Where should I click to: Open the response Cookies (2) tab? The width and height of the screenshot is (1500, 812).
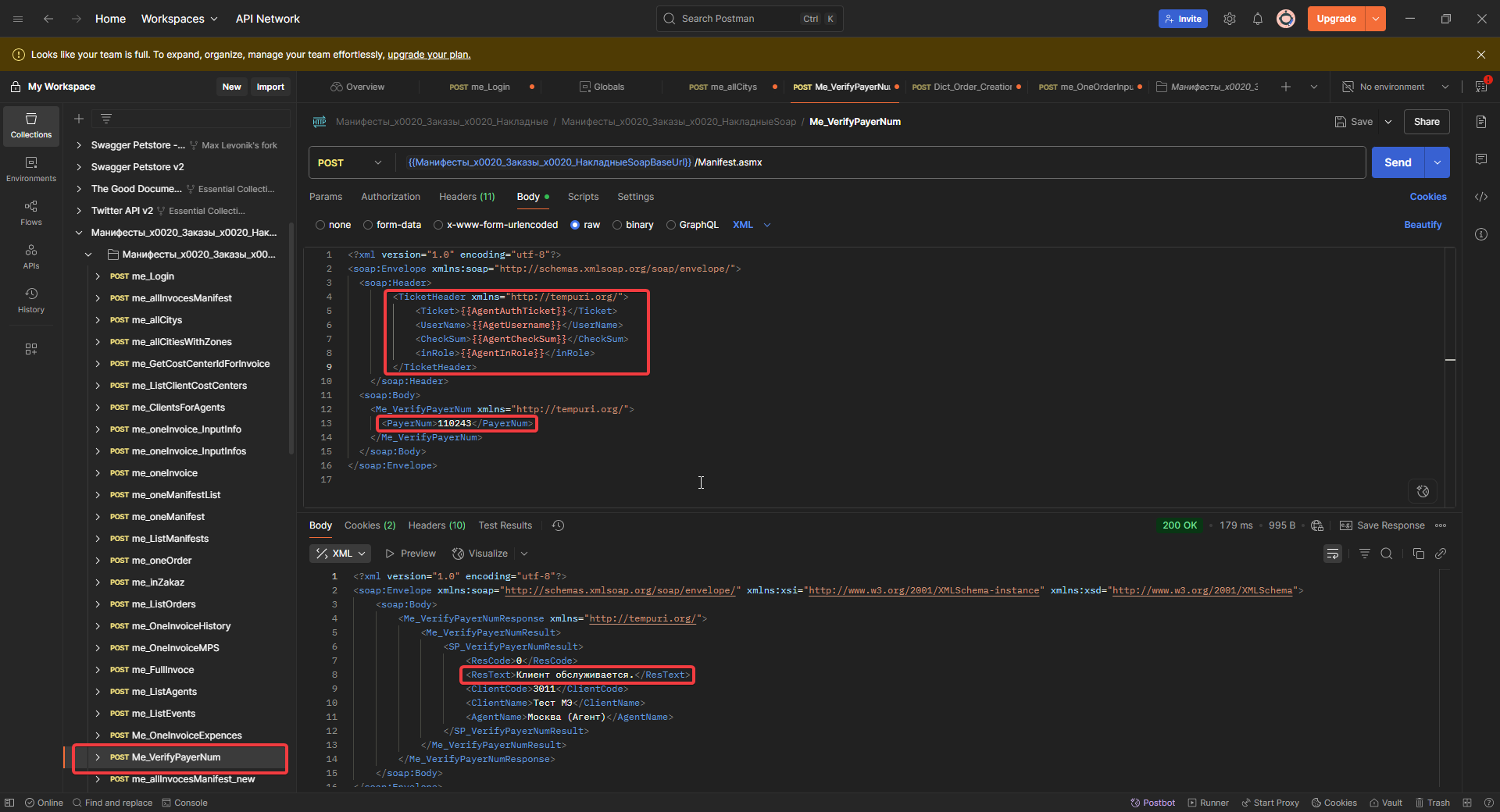370,525
